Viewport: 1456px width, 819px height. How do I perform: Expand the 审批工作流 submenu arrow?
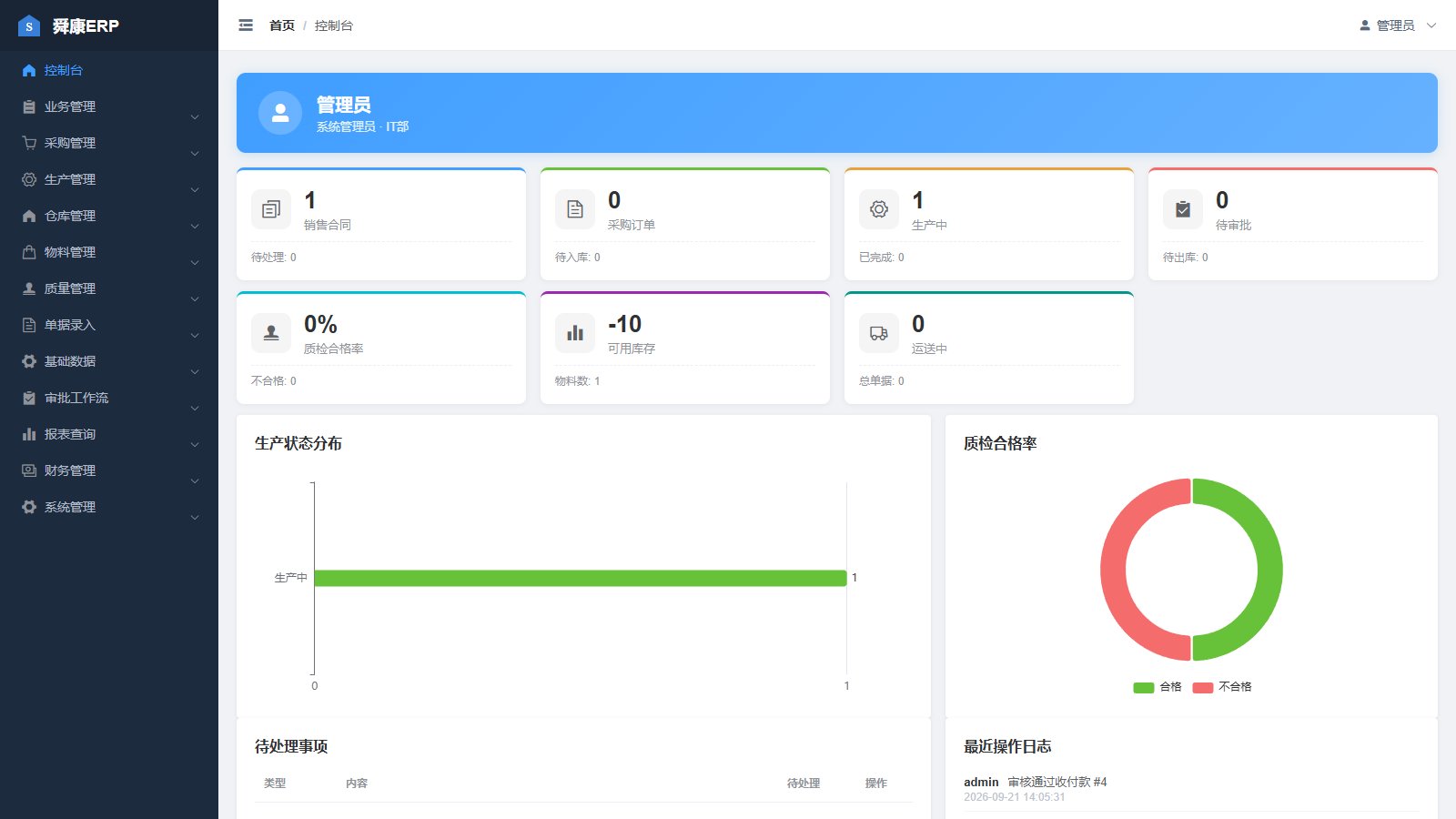195,409
